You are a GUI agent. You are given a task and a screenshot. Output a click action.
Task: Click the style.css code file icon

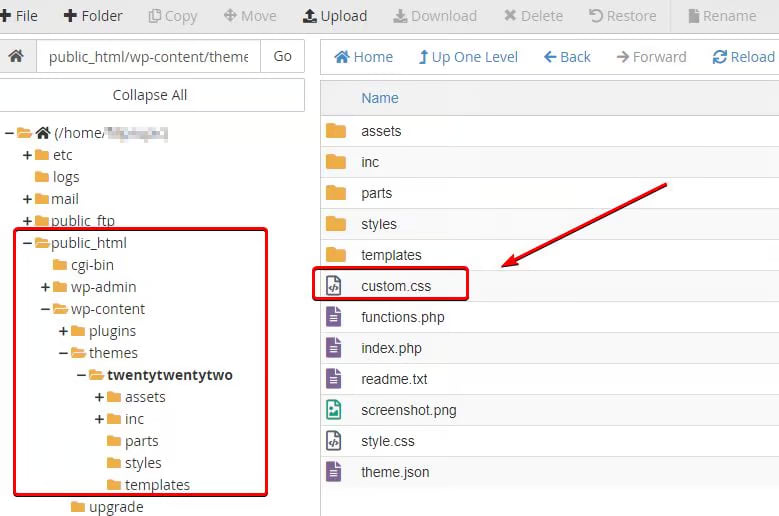[333, 441]
